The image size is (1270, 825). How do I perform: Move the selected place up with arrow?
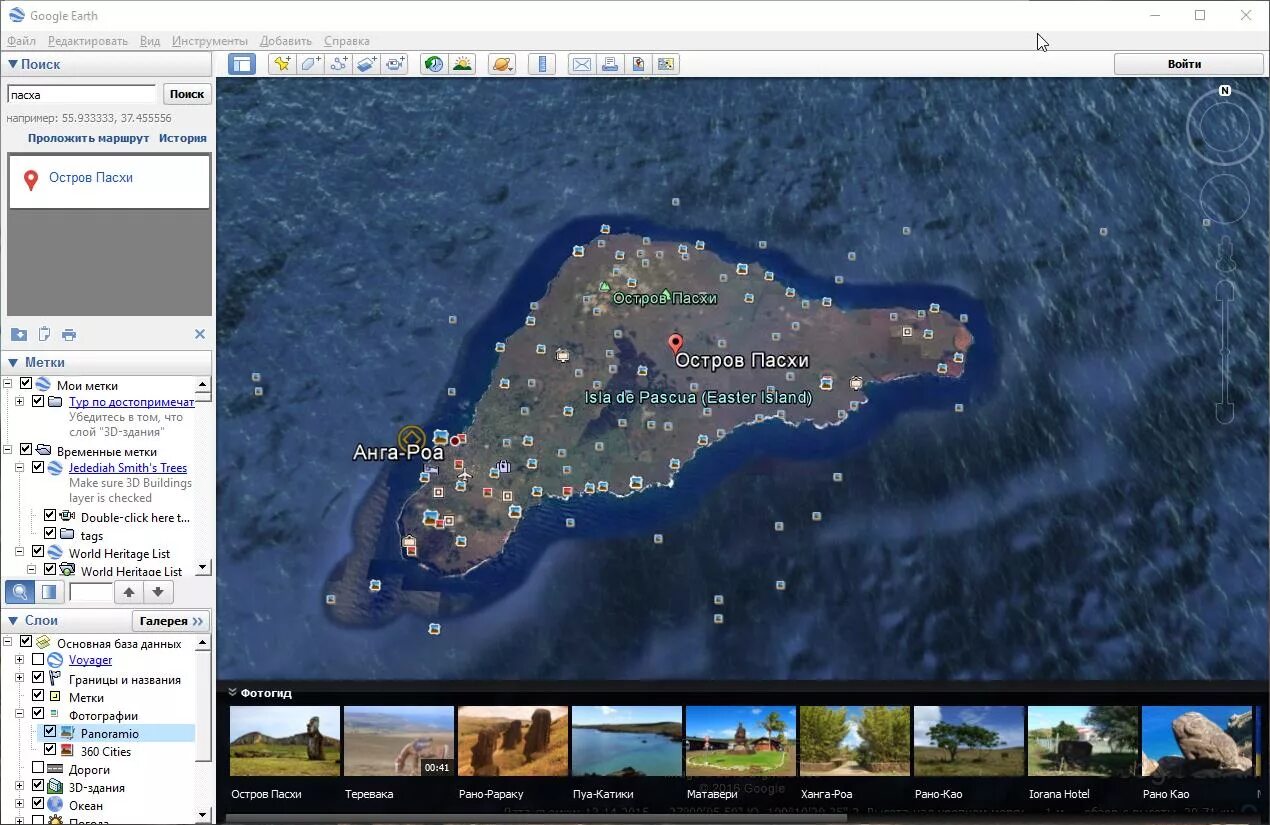click(129, 592)
